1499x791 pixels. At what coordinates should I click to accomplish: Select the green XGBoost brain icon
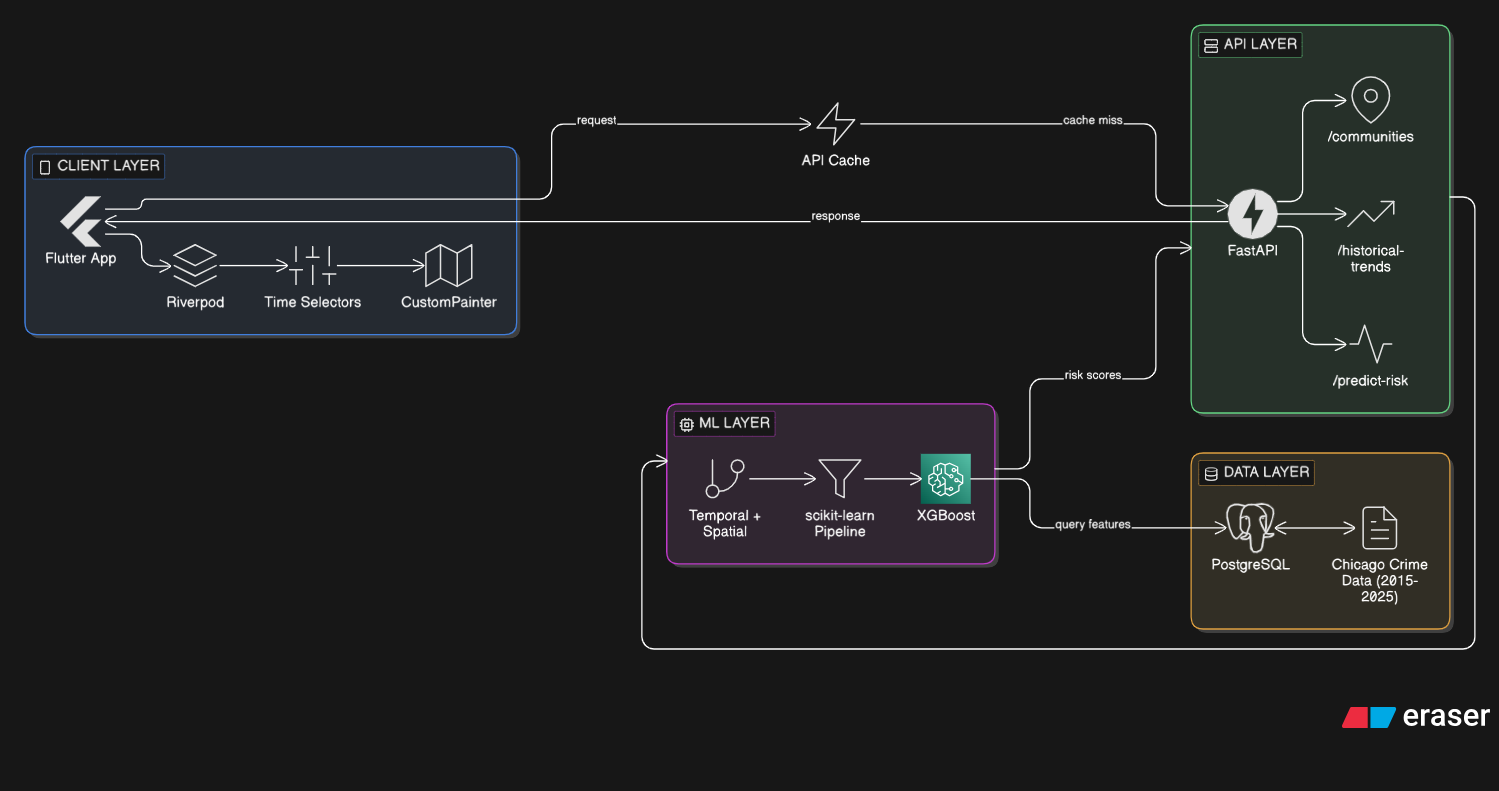(945, 479)
